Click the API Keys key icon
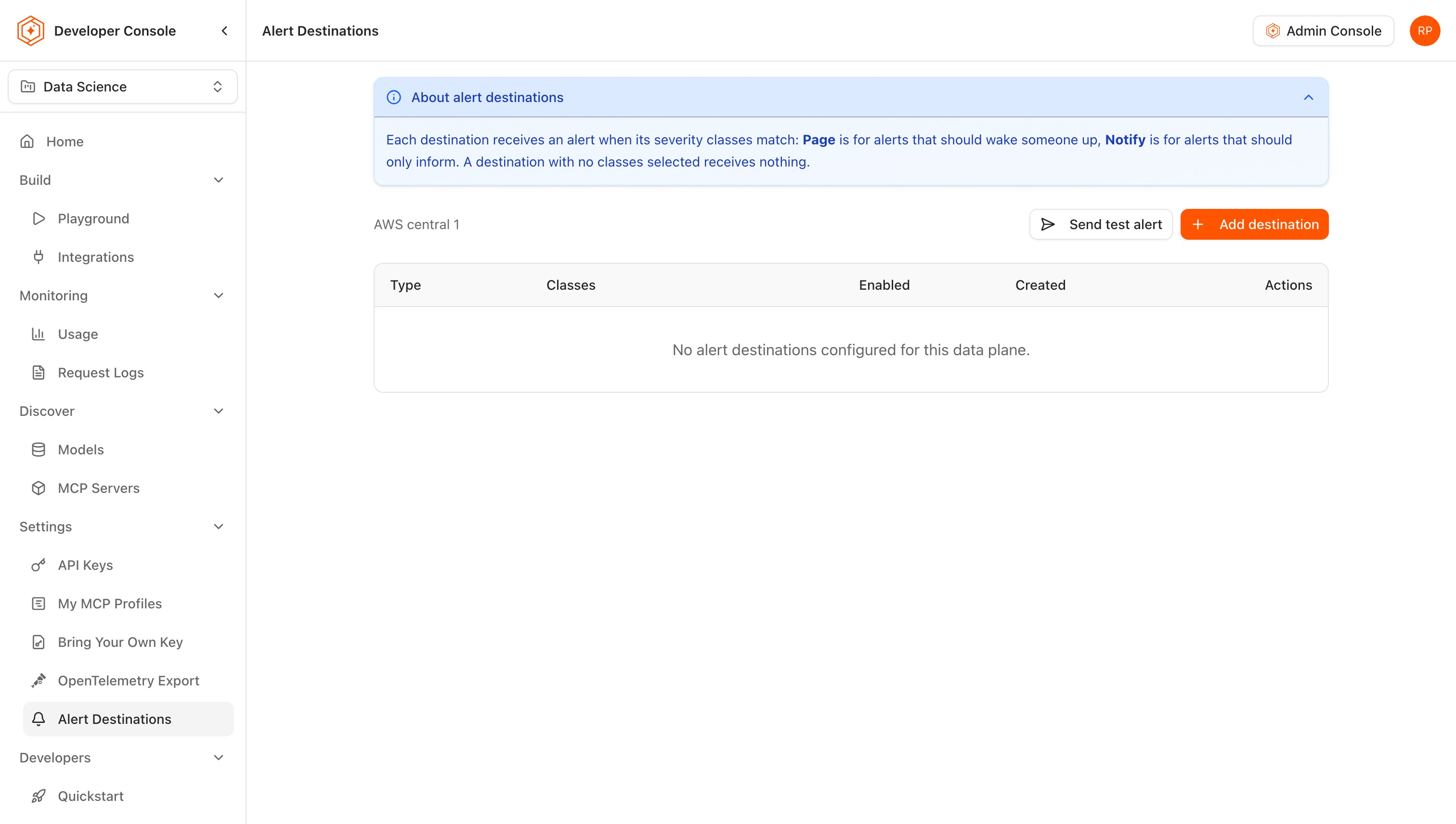The width and height of the screenshot is (1456, 824). pyautogui.click(x=39, y=565)
